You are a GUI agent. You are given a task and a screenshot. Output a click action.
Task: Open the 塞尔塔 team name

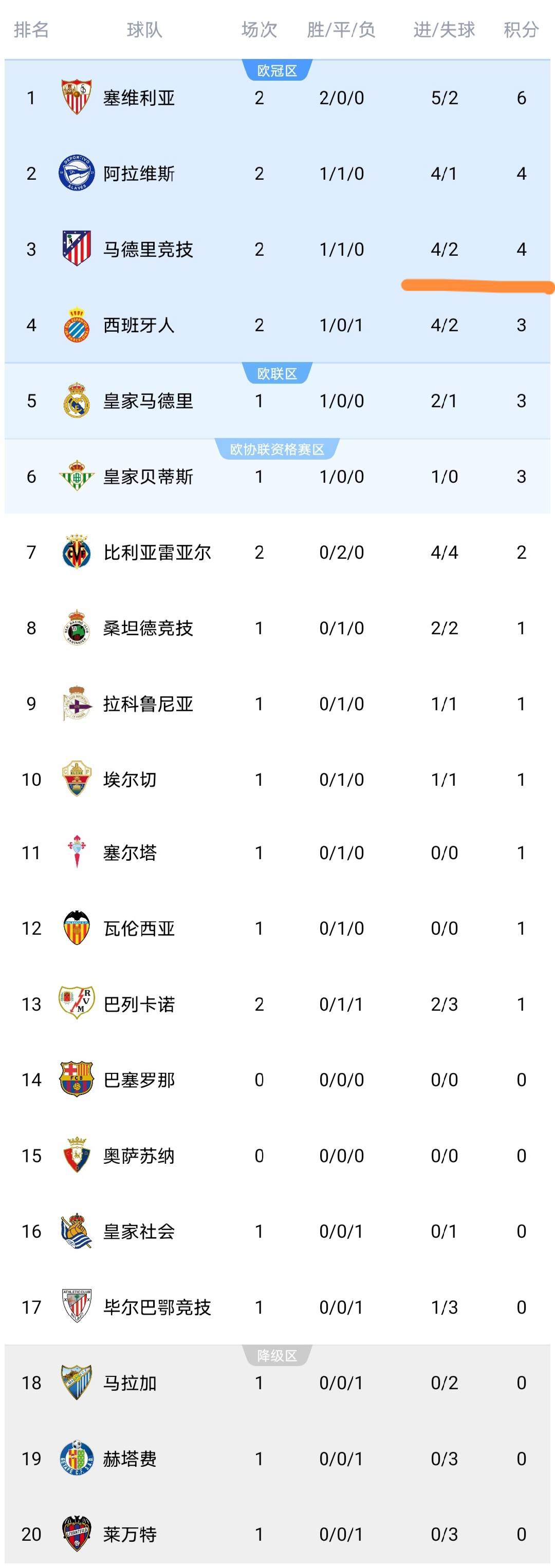130,853
